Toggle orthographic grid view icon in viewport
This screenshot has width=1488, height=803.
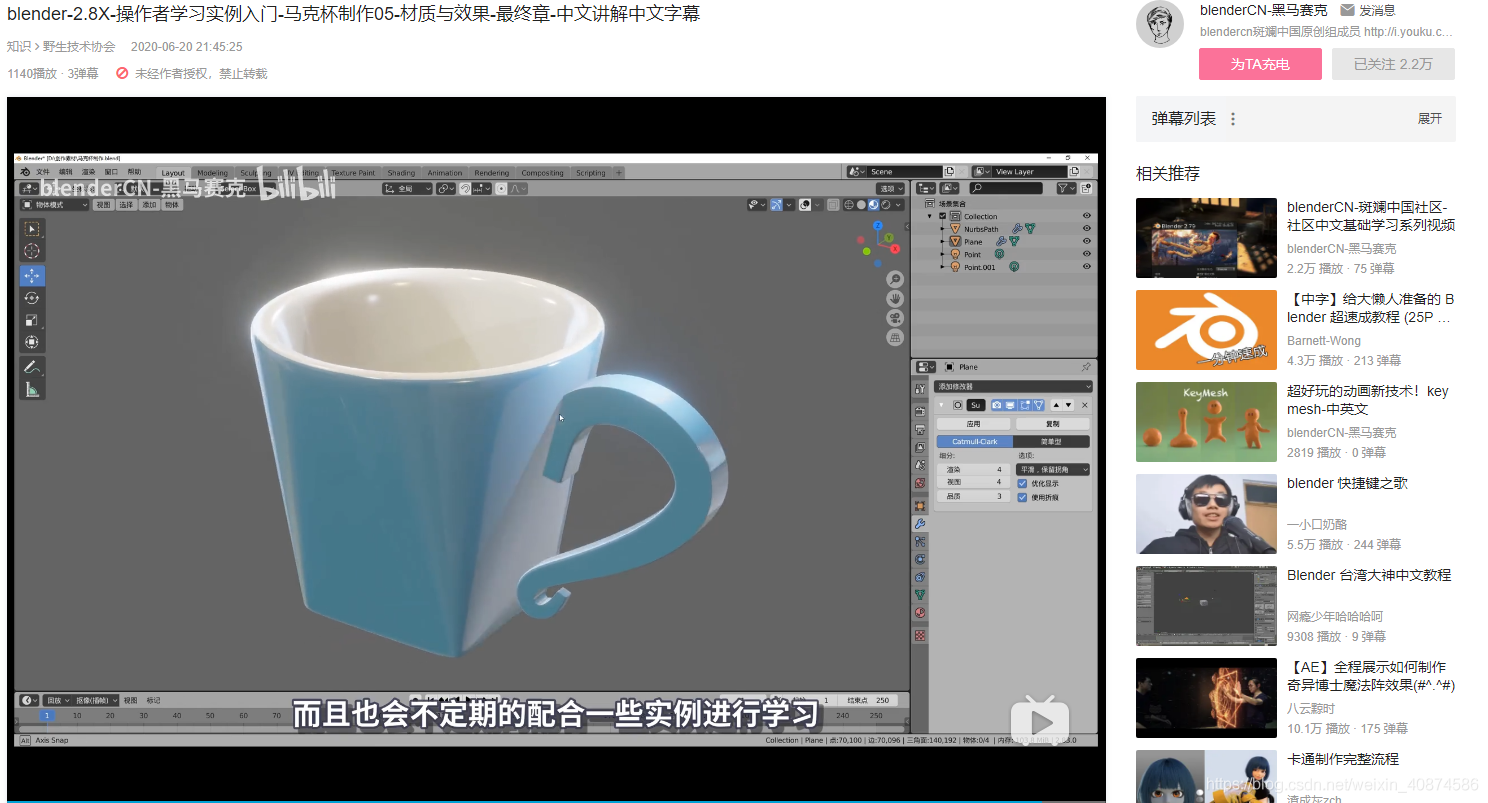895,337
